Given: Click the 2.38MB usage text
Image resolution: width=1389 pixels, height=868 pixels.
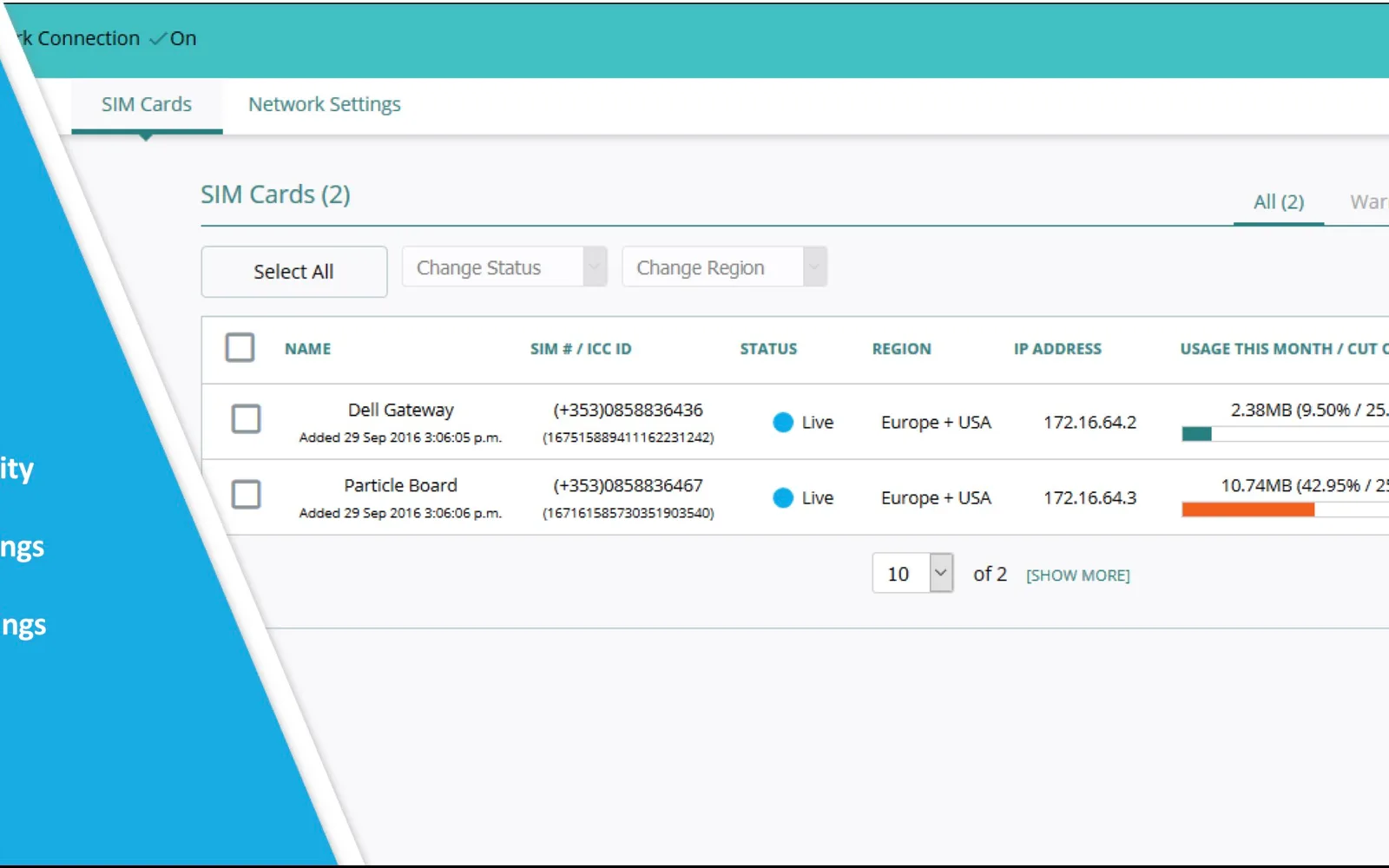Looking at the screenshot, I should (x=1309, y=410).
